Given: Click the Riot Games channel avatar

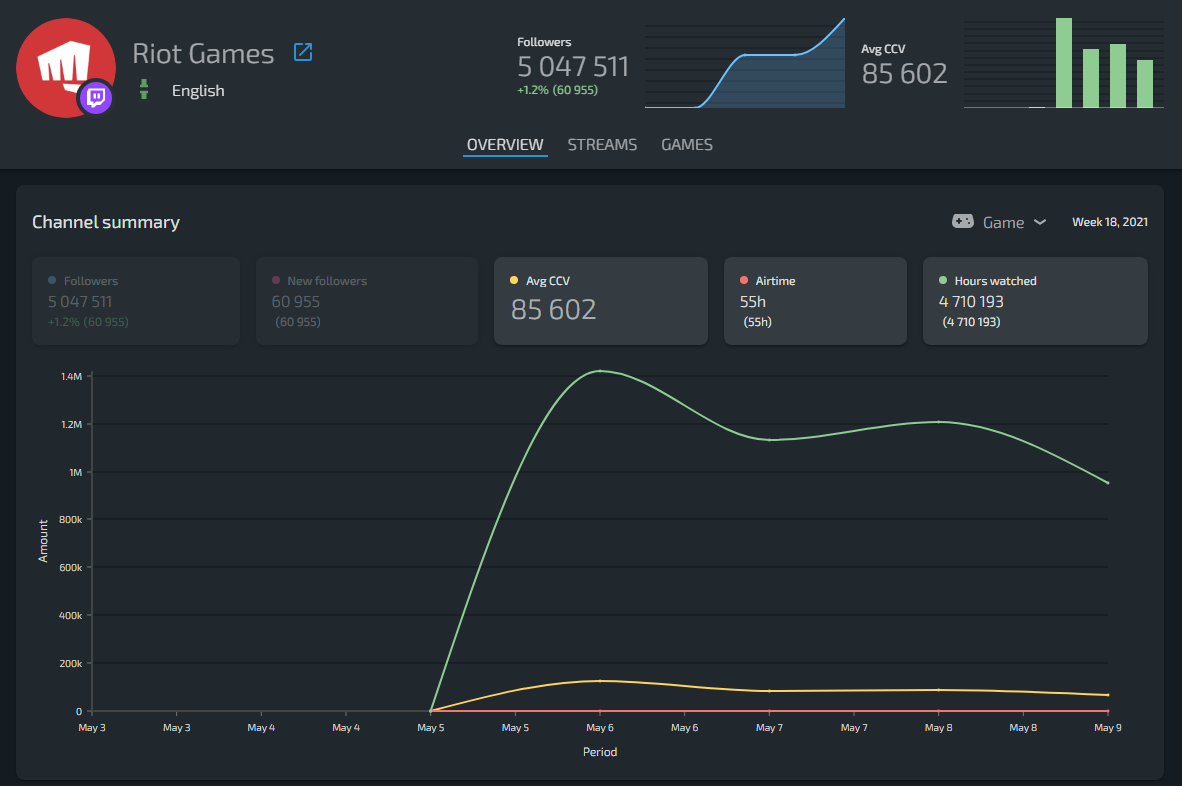Looking at the screenshot, I should point(66,68).
